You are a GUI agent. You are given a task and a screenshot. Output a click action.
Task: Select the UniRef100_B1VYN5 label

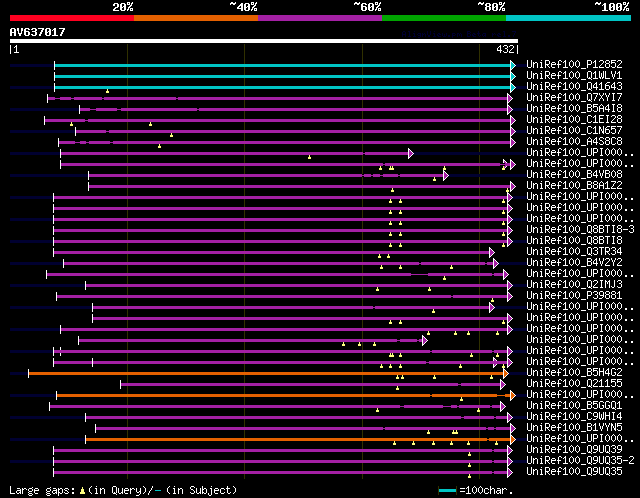click(574, 428)
